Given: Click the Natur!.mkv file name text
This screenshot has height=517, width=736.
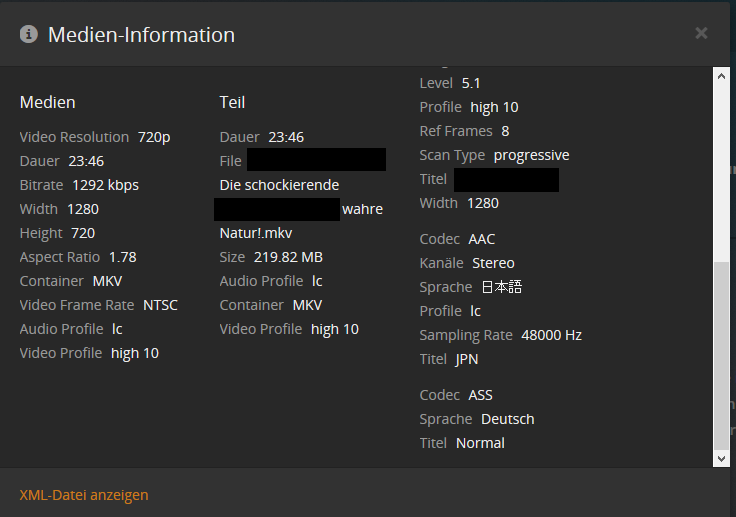Looking at the screenshot, I should (256, 233).
